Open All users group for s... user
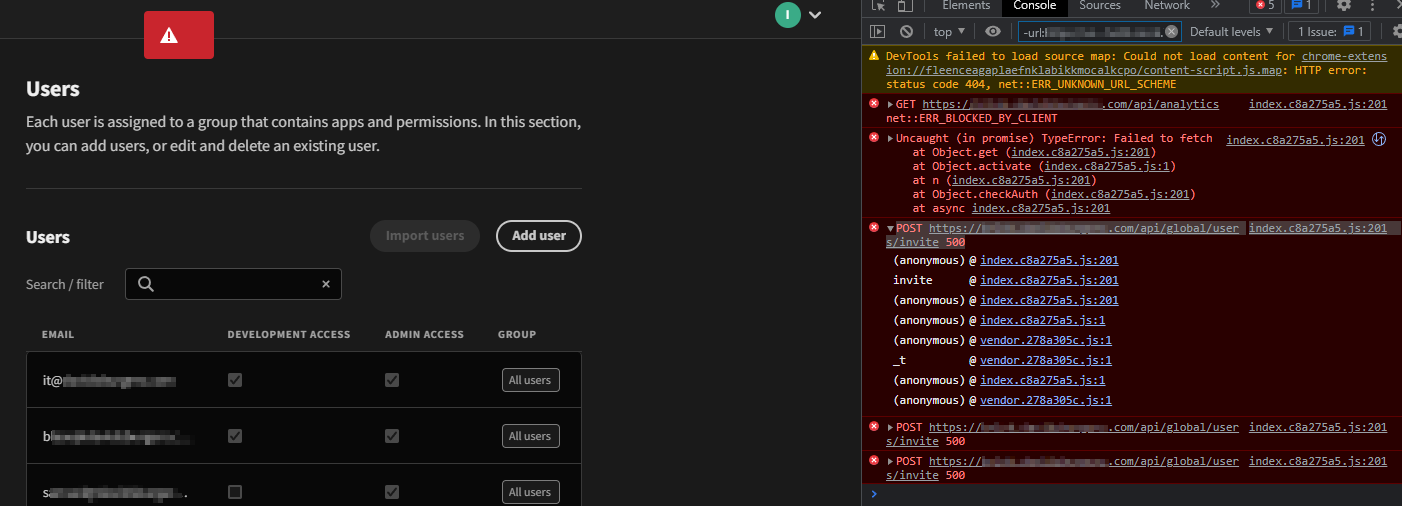 [x=530, y=492]
